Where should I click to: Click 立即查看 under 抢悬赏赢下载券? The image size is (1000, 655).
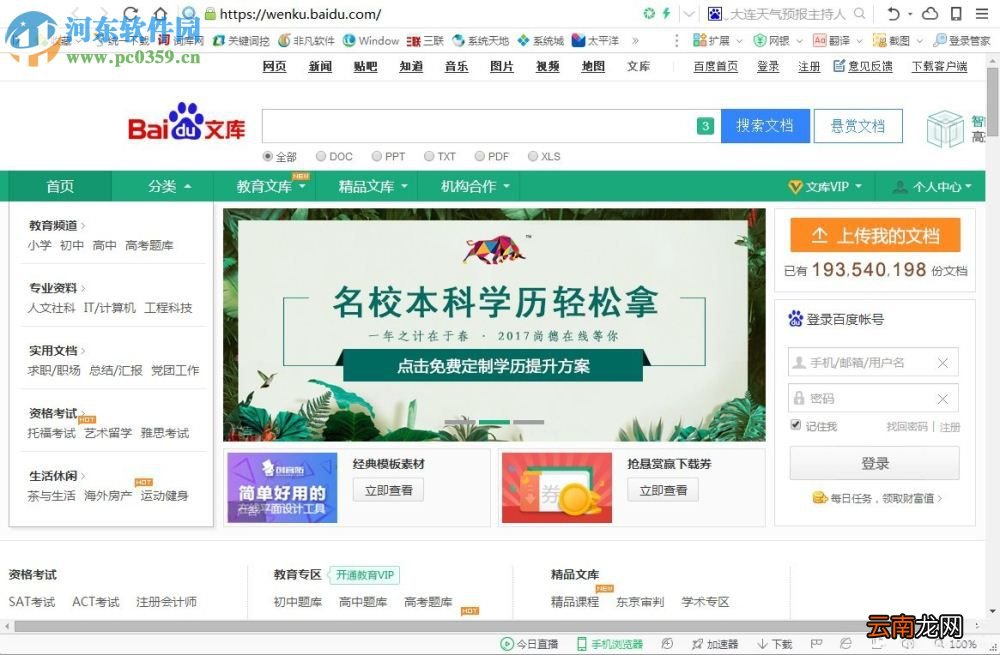pos(663,490)
